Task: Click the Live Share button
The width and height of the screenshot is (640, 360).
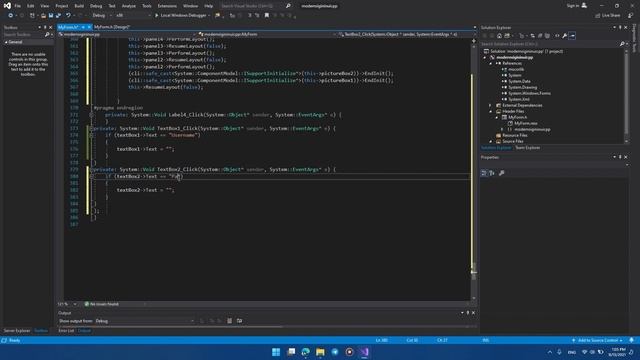Action: (608, 16)
